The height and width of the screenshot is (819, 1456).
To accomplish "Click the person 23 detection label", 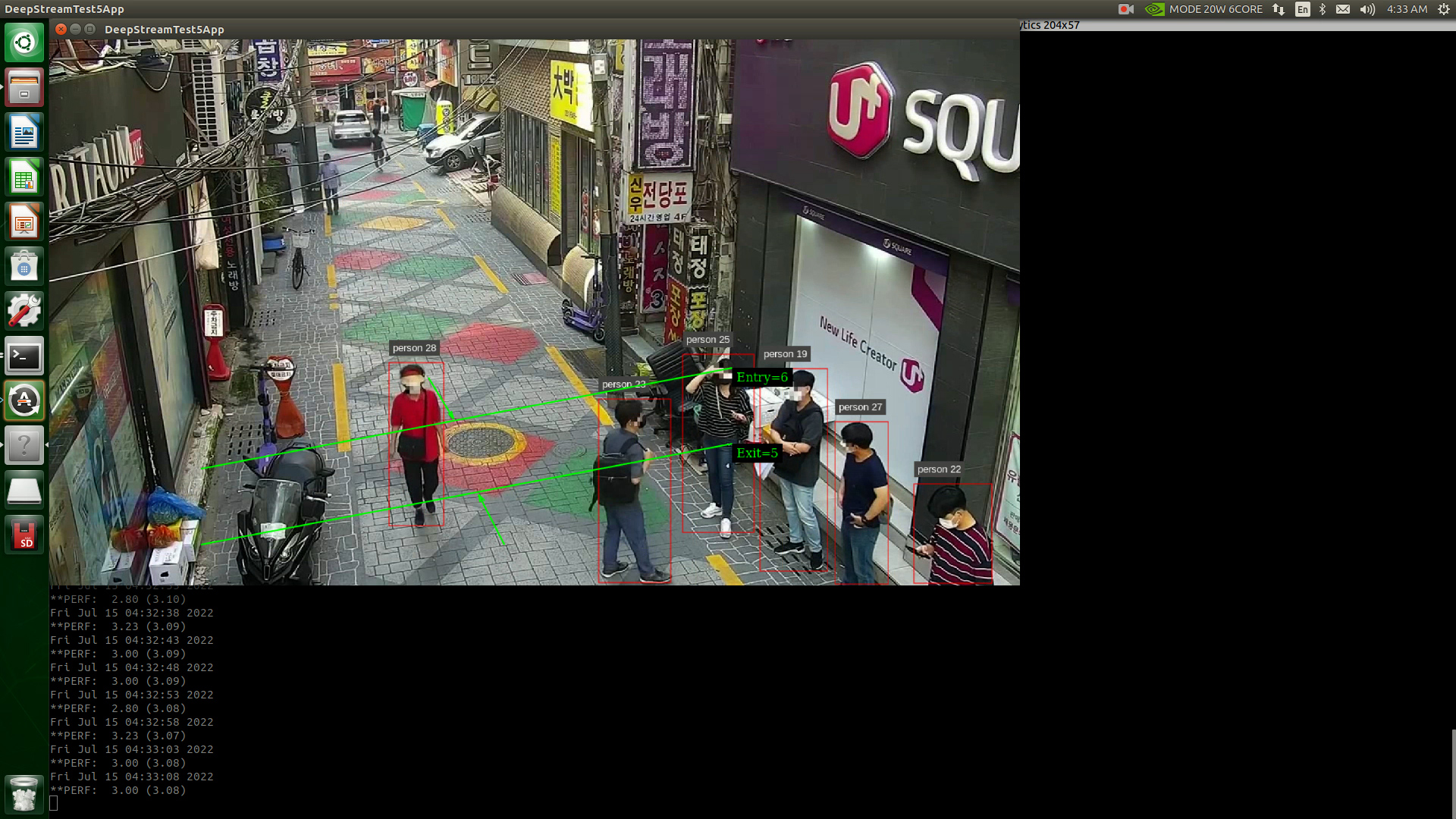I will click(x=623, y=384).
